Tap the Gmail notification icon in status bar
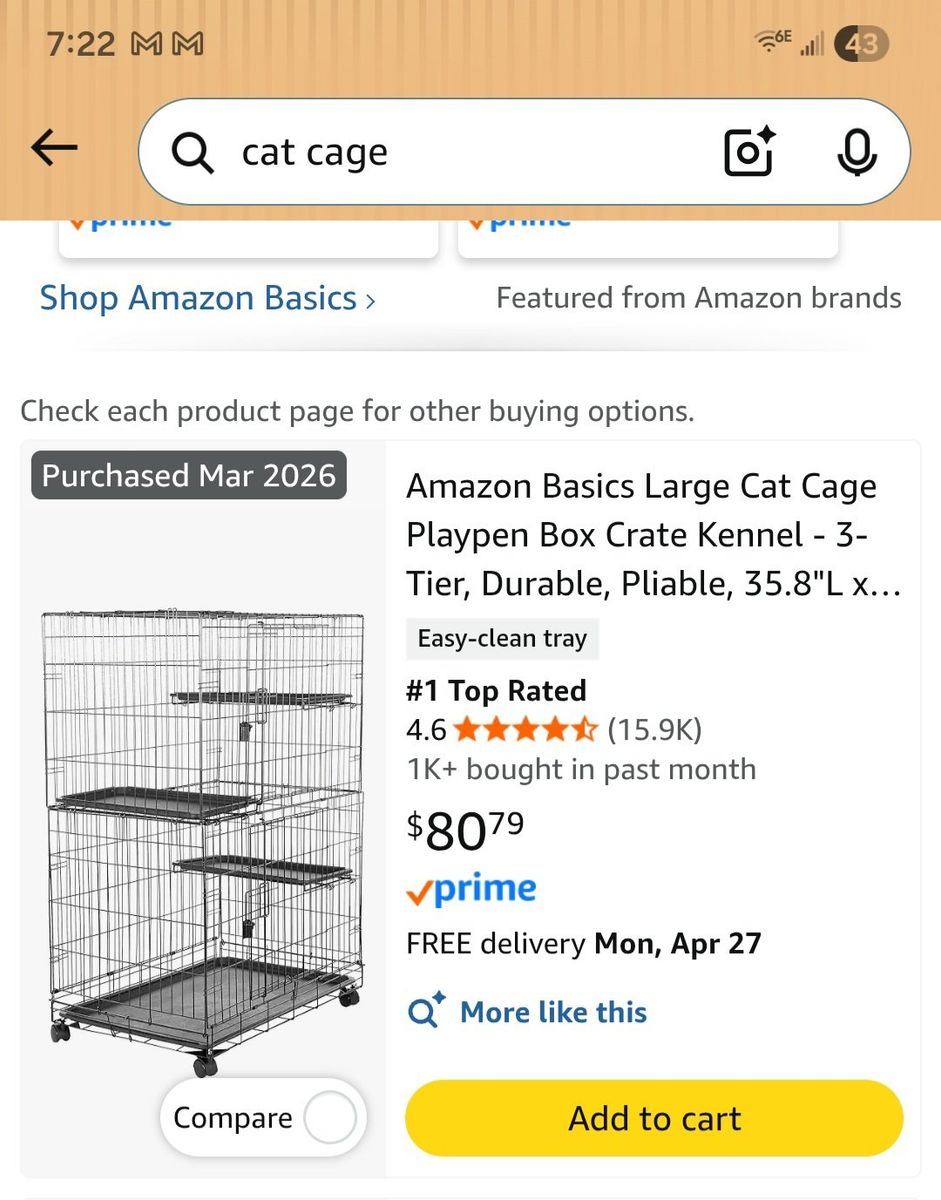 145,44
